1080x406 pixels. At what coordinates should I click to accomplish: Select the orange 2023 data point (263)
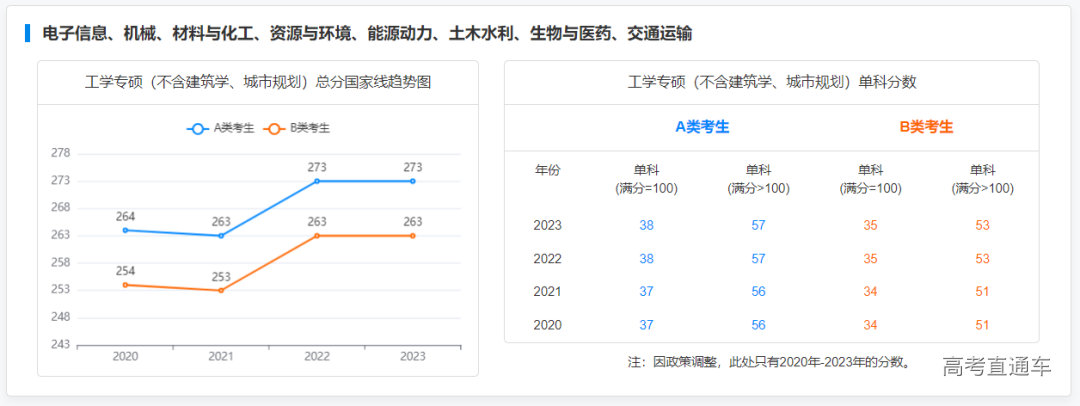(x=413, y=236)
